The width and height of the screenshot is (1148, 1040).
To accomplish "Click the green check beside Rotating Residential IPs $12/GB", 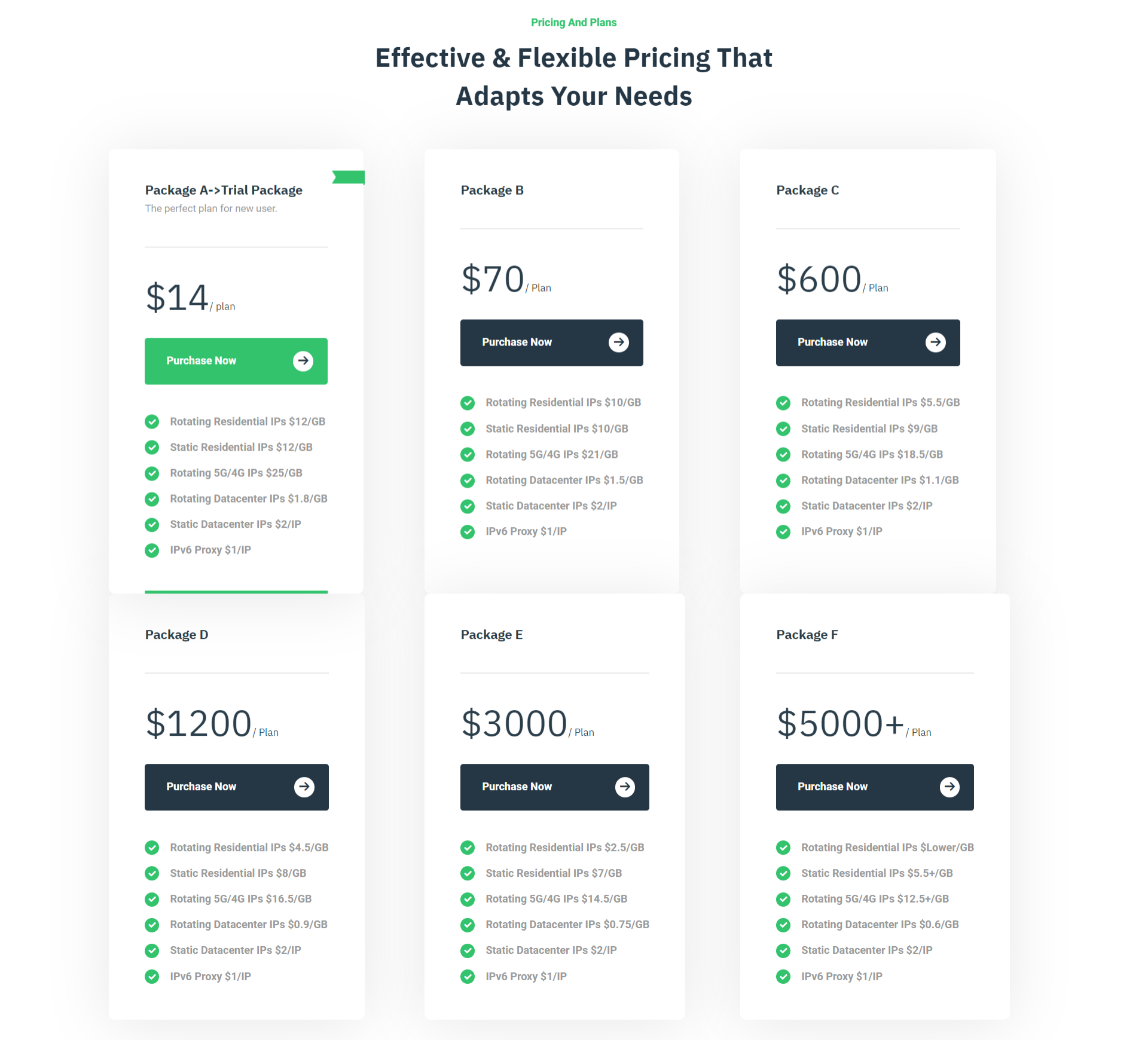I will (x=152, y=422).
